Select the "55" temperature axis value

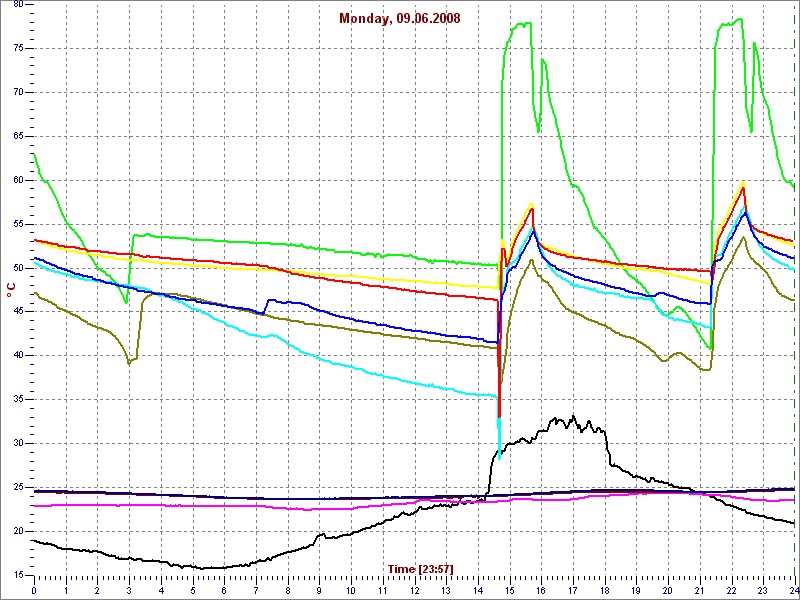click(18, 224)
